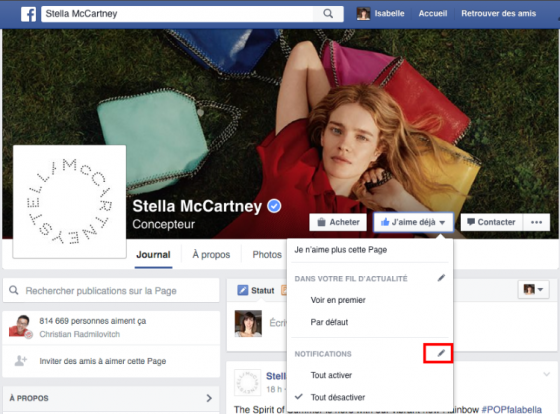Click the Stella McCartney post avatar
Viewport: 560px width, 414px height.
click(247, 383)
